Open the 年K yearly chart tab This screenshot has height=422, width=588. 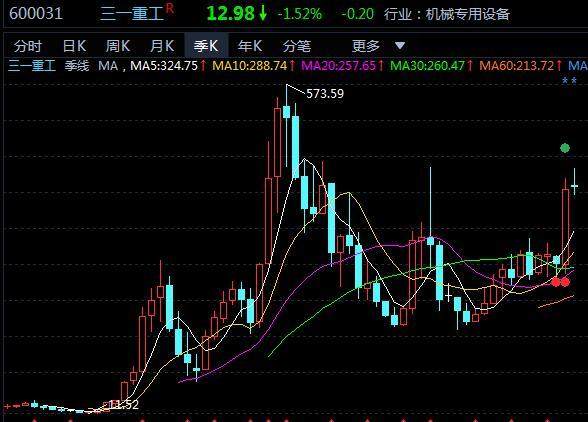pyautogui.click(x=250, y=47)
